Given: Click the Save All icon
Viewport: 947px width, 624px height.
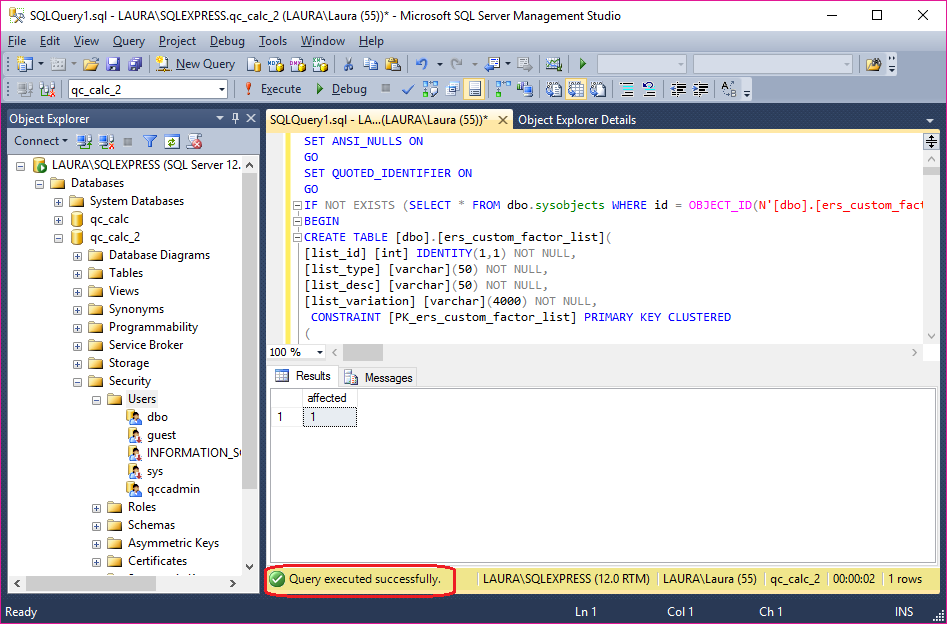Looking at the screenshot, I should (134, 64).
